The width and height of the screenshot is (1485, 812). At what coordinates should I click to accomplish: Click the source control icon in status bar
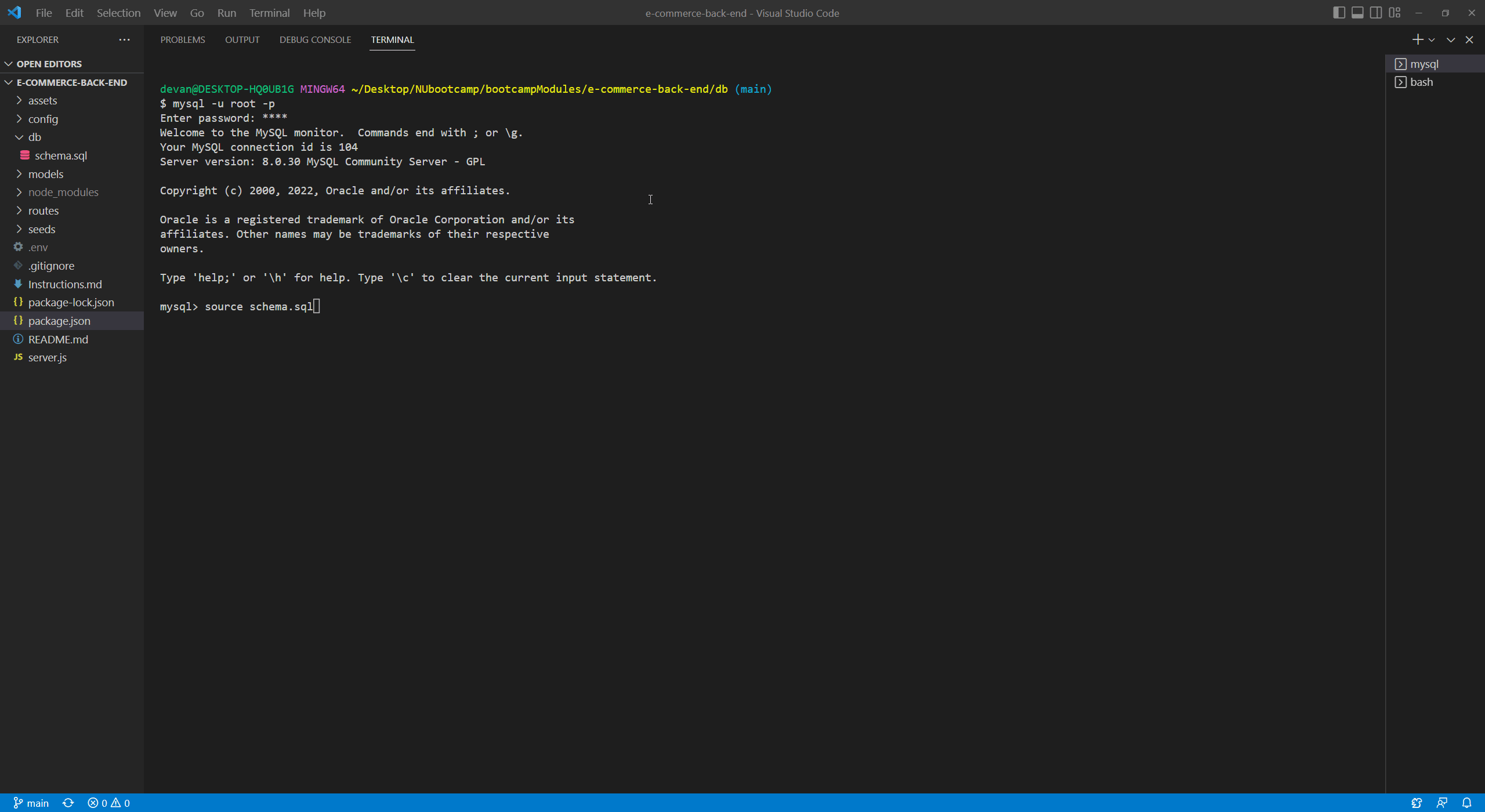pyautogui.click(x=16, y=803)
